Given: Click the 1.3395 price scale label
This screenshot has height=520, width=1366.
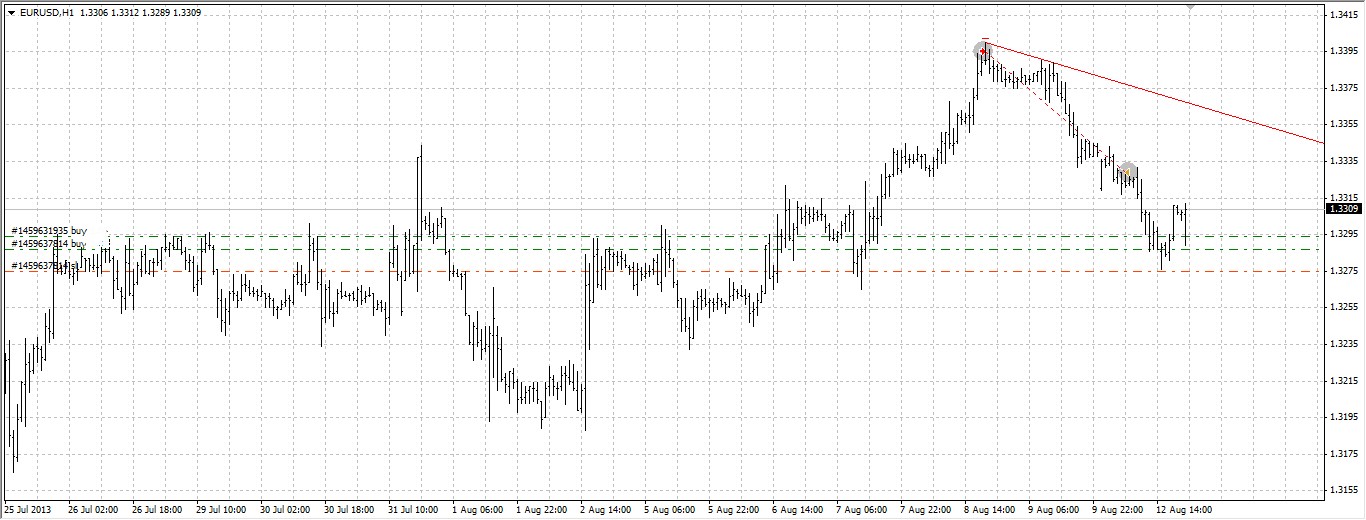Looking at the screenshot, I should click(x=1343, y=52).
